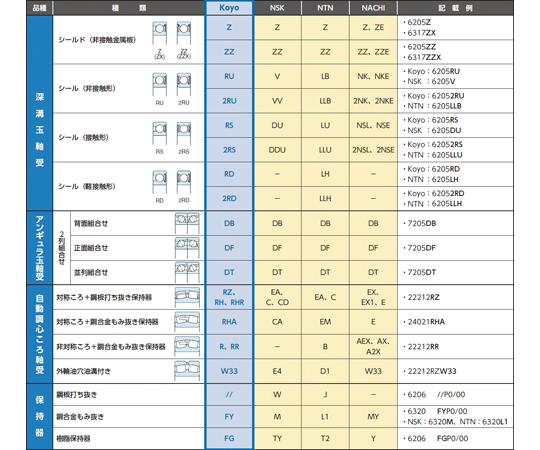Click the 樹脂保持器 row label
The height and width of the screenshot is (450, 540).
click(73, 438)
